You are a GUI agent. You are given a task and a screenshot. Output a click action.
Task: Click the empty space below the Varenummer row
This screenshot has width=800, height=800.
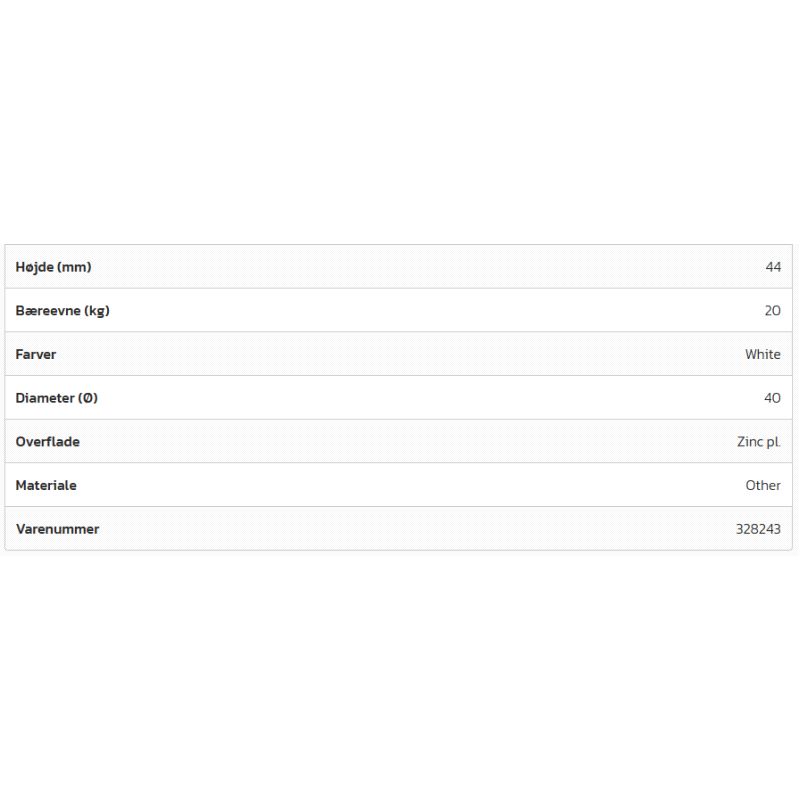point(400,670)
